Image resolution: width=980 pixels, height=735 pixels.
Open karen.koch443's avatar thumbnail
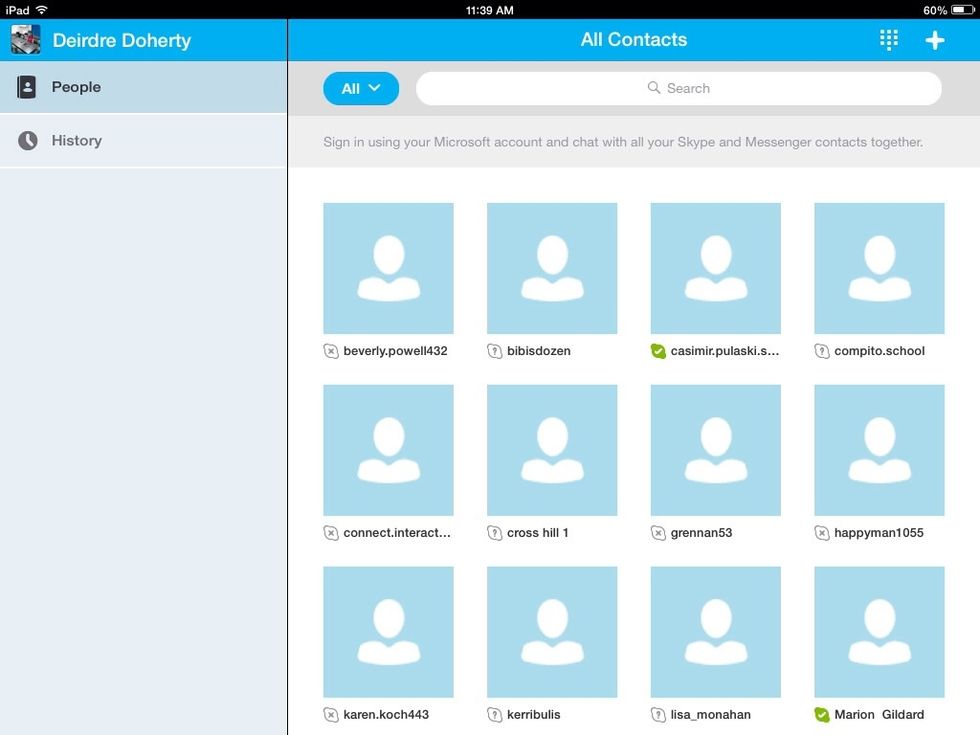point(388,632)
